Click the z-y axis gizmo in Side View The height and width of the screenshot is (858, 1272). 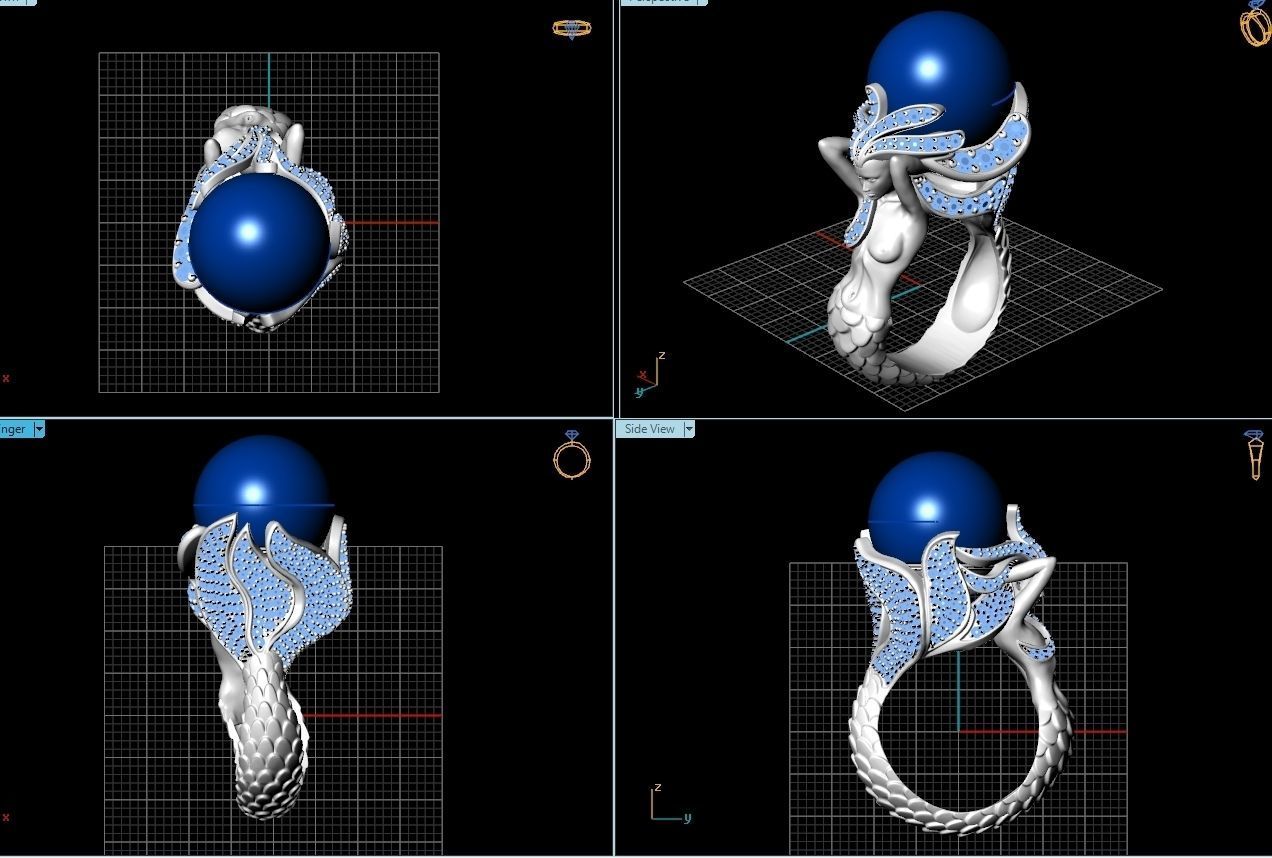(670, 805)
